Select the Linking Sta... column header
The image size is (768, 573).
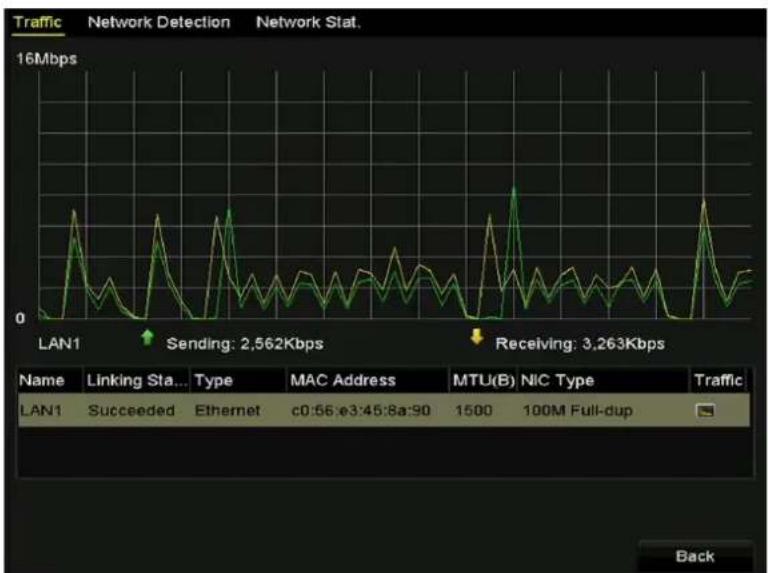[x=136, y=381]
